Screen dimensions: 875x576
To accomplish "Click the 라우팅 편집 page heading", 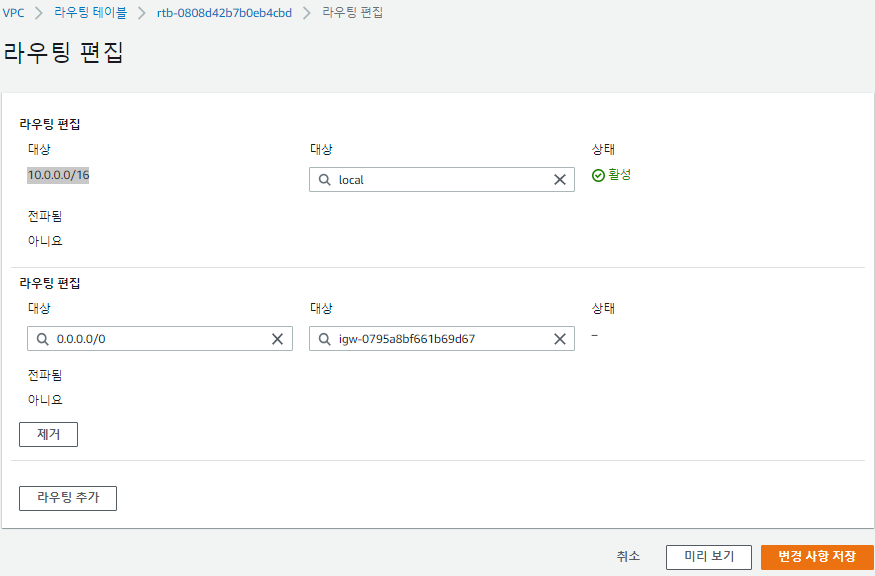I will [x=63, y=52].
